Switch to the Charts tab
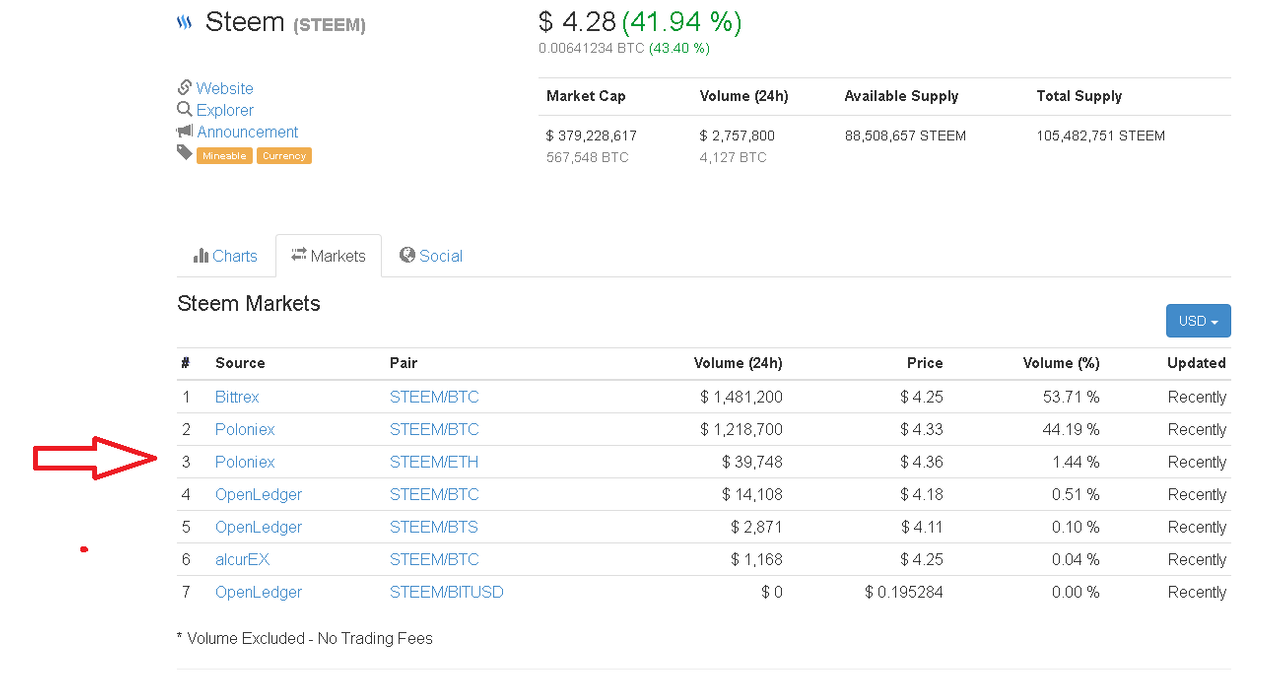1280x674 pixels. pos(226,256)
